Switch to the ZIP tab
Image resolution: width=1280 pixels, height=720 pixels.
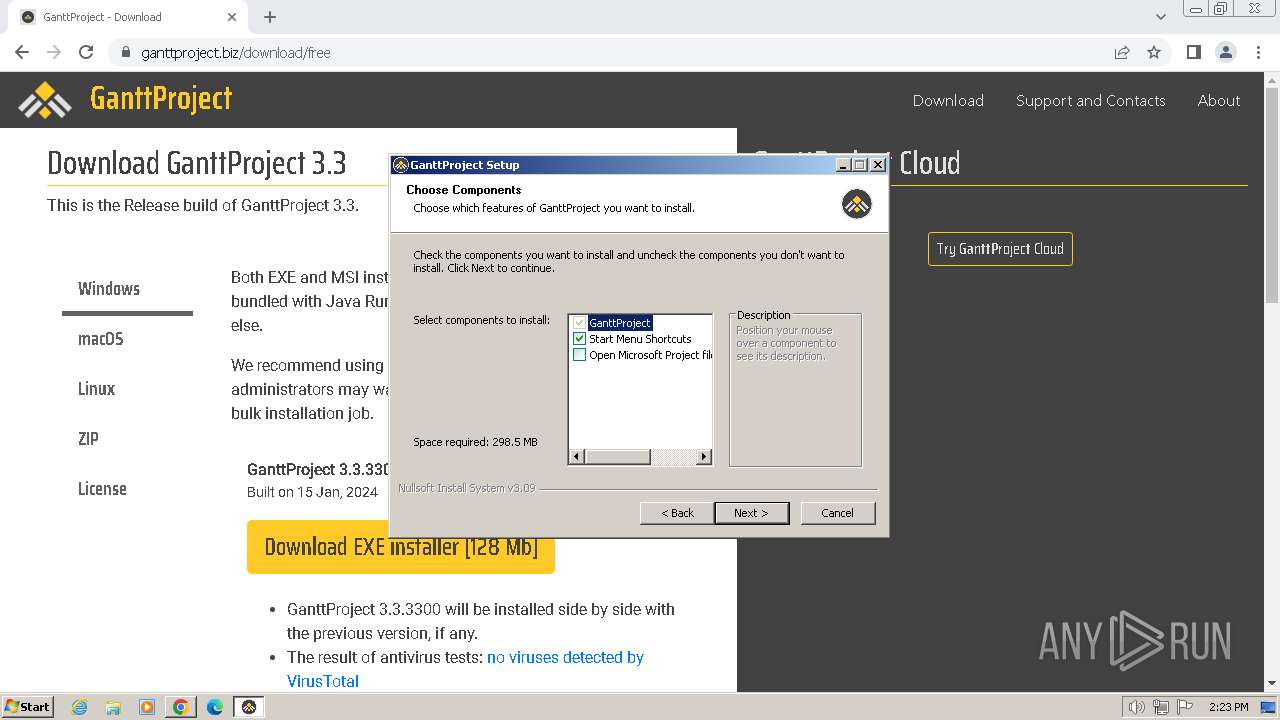pos(88,439)
